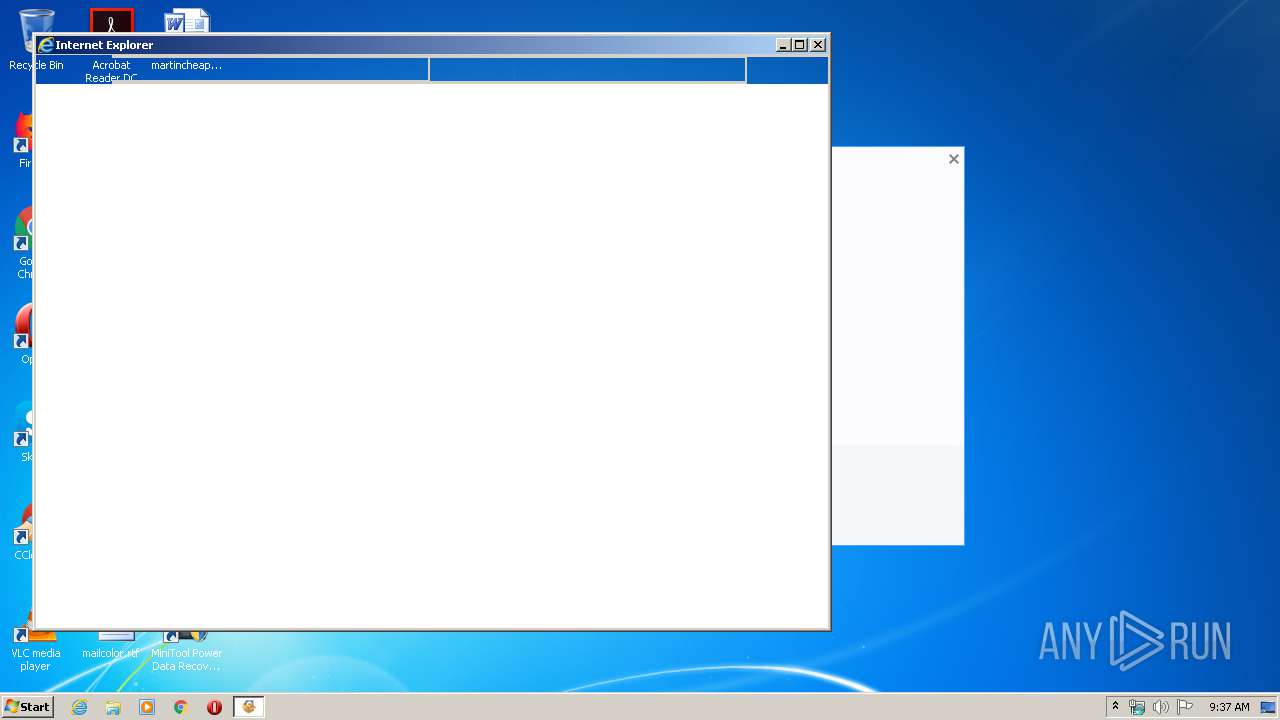
Task: Open the network status tray icon
Action: click(x=1137, y=707)
